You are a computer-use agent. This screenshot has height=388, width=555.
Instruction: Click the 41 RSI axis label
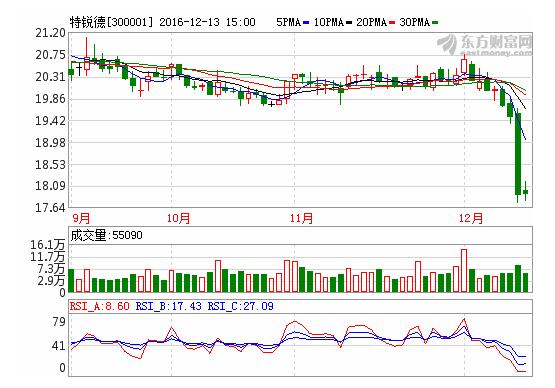point(59,346)
